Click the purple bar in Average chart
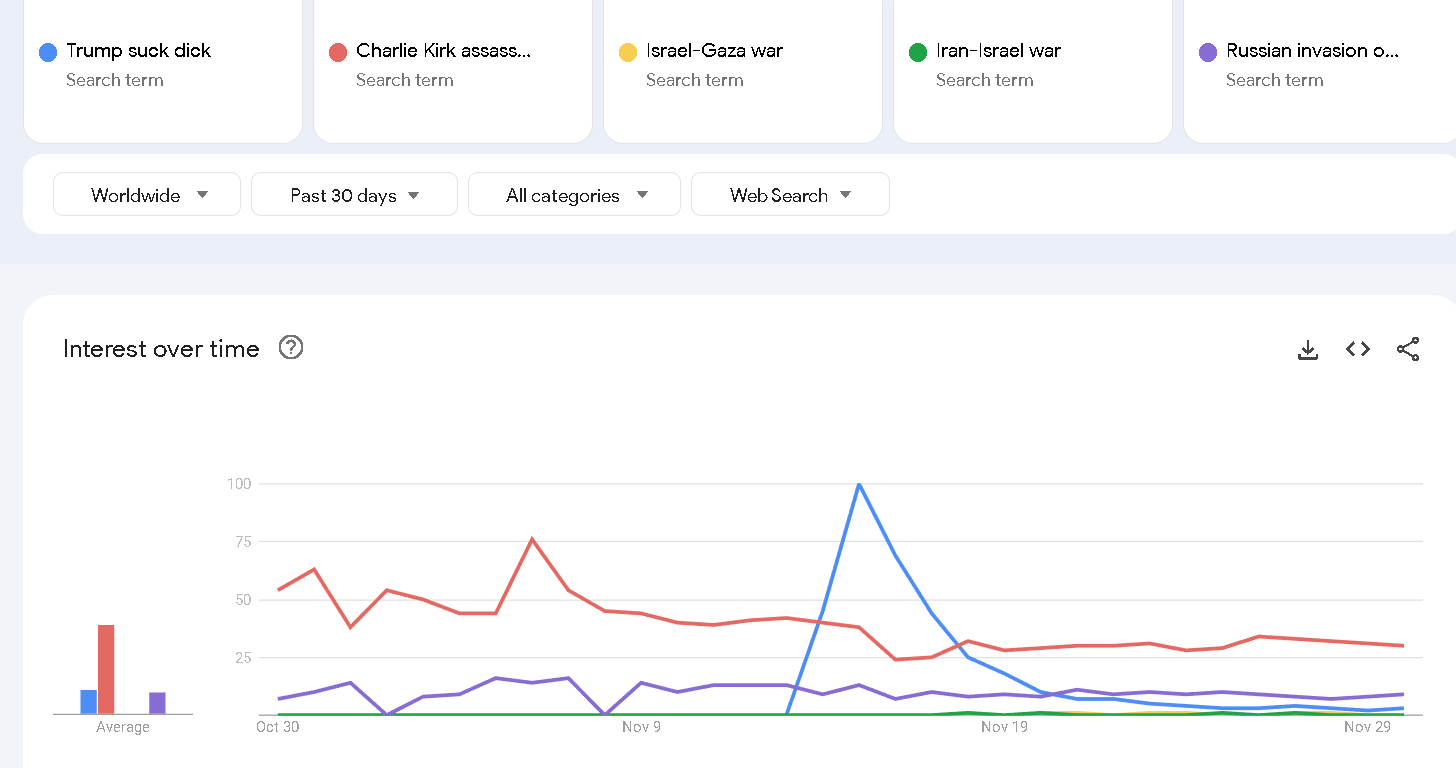 pyautogui.click(x=157, y=703)
